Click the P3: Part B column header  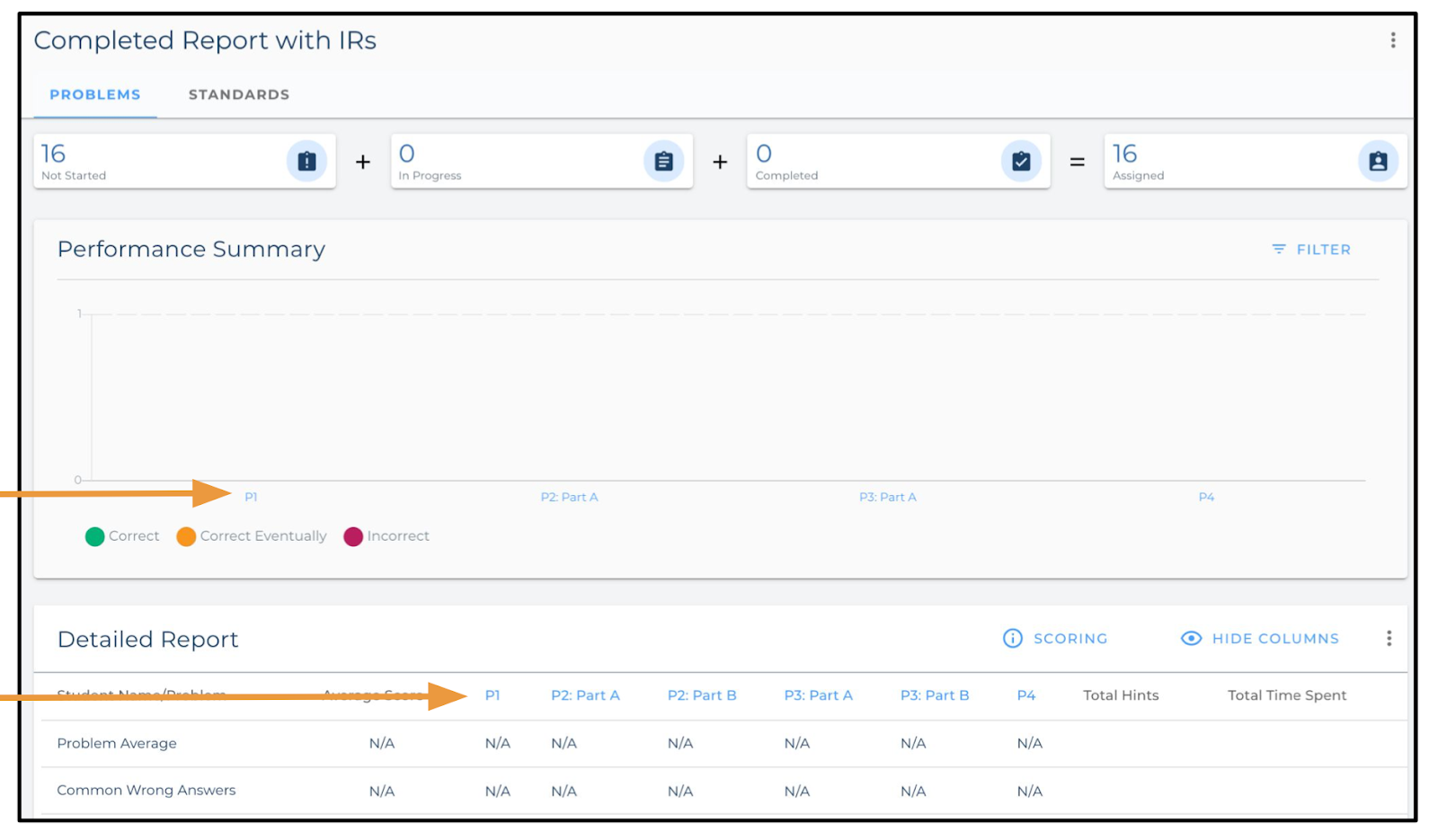click(935, 695)
